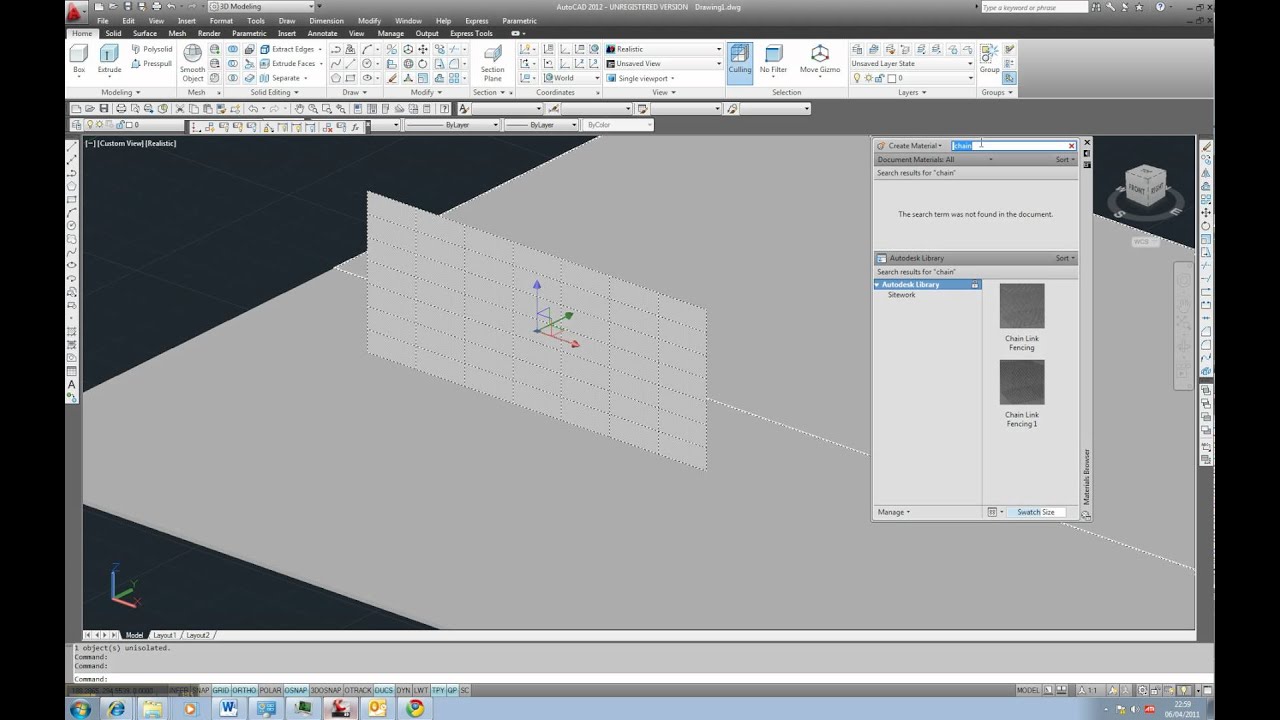Click the Save icon in quick access toolbar
This screenshot has height=720, width=1280.
point(127,6)
